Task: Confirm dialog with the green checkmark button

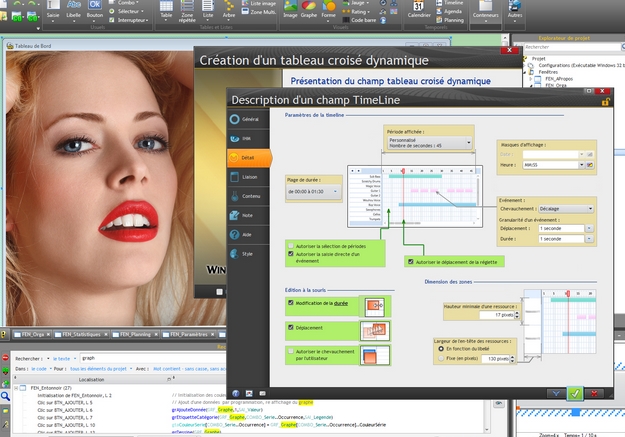Action: click(574, 393)
